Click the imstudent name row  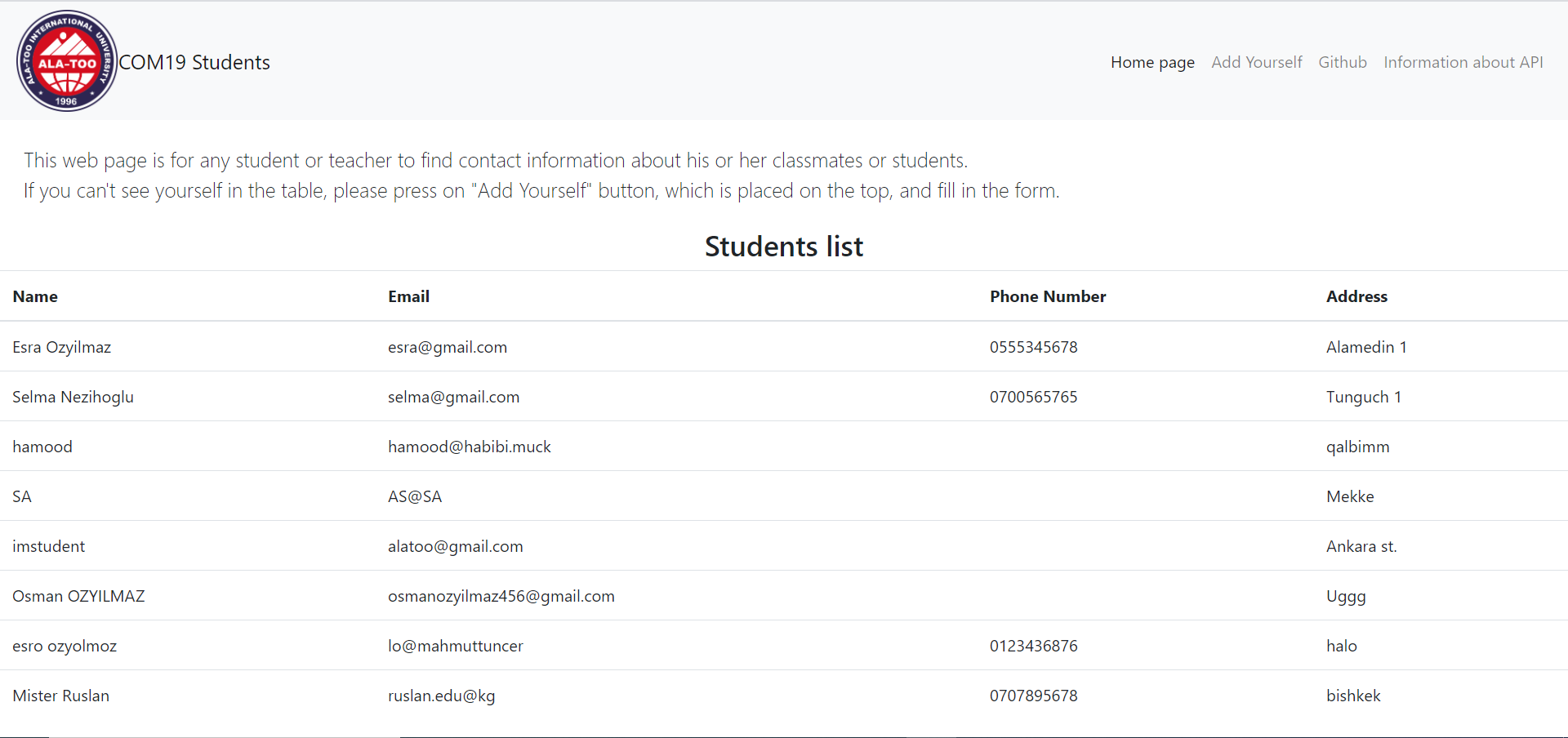tap(49, 547)
